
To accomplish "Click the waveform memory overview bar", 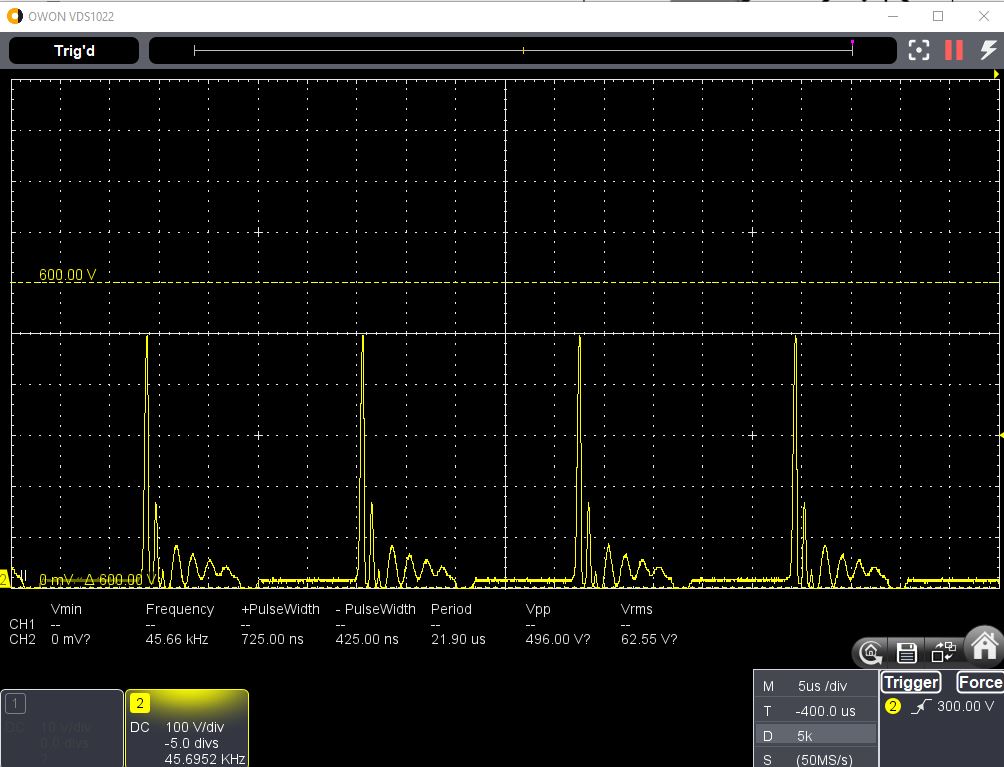I will point(522,51).
